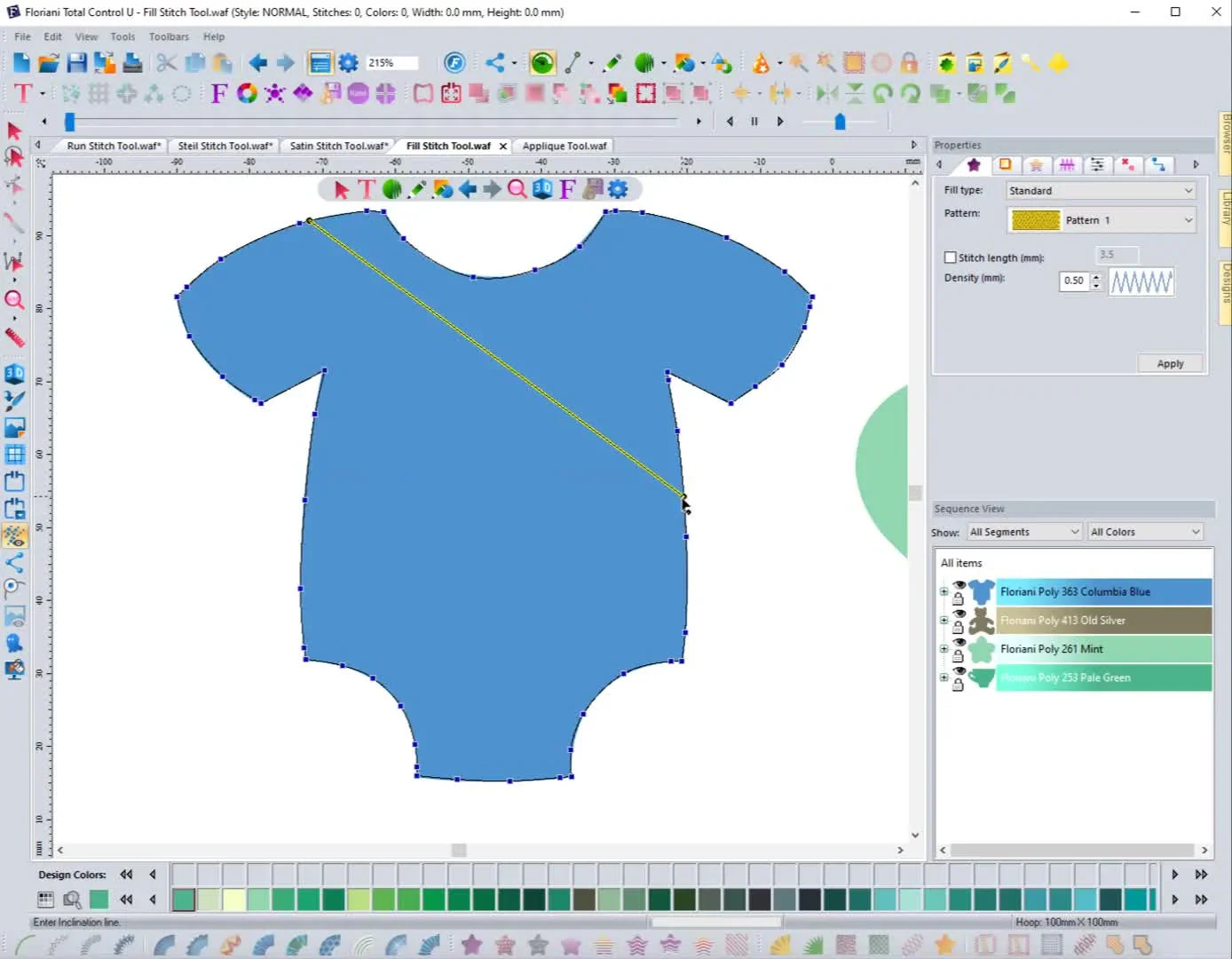Select the T text tool on the canvas toolbar
The width and height of the screenshot is (1232, 959).
pyautogui.click(x=367, y=188)
